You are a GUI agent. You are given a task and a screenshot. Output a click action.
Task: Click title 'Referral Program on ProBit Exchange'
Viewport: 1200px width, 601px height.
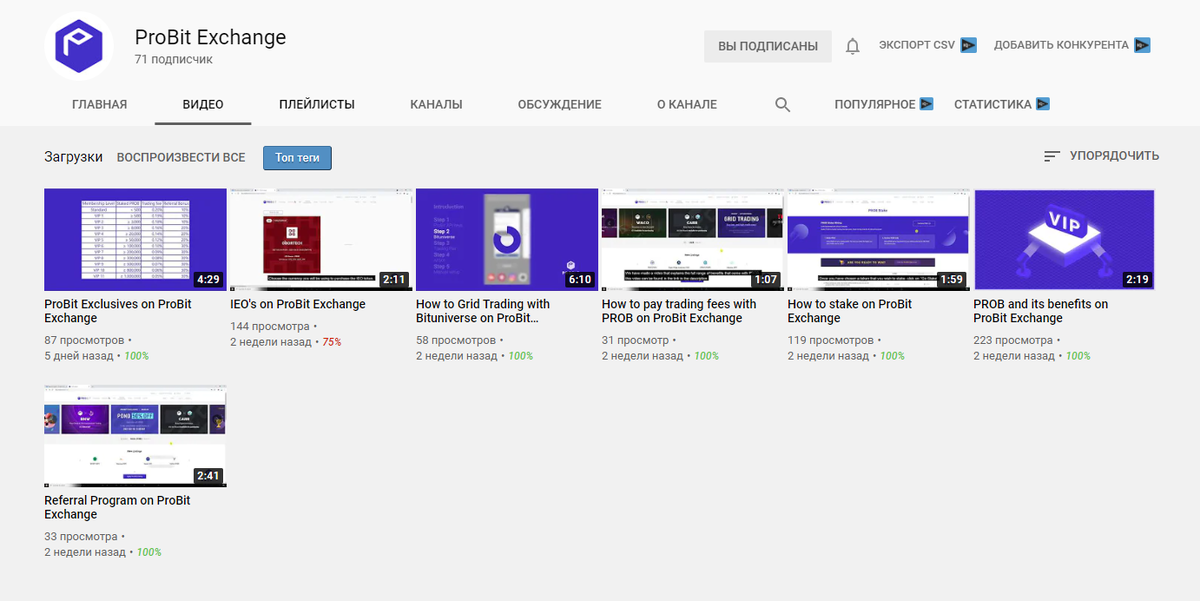(117, 507)
